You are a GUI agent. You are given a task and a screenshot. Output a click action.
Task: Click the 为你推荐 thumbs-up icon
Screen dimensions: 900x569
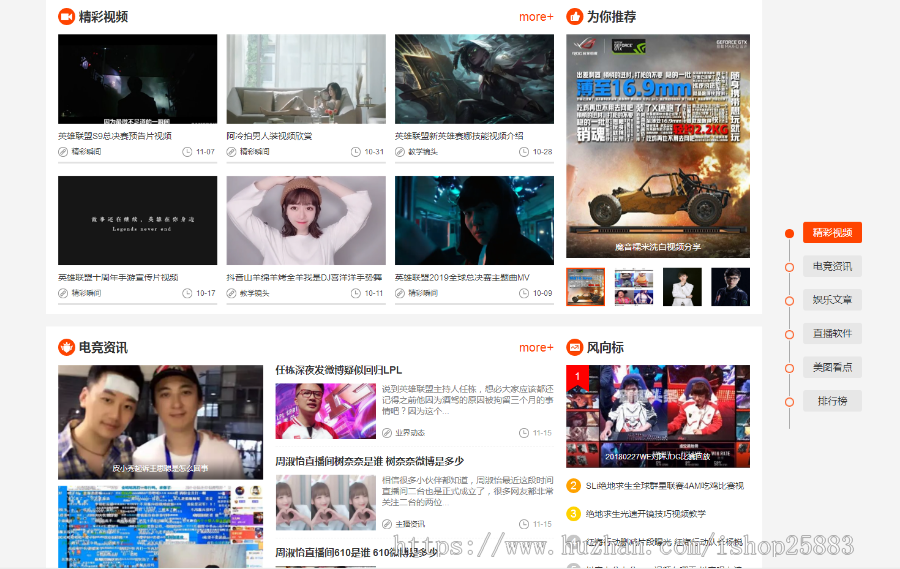pos(575,17)
